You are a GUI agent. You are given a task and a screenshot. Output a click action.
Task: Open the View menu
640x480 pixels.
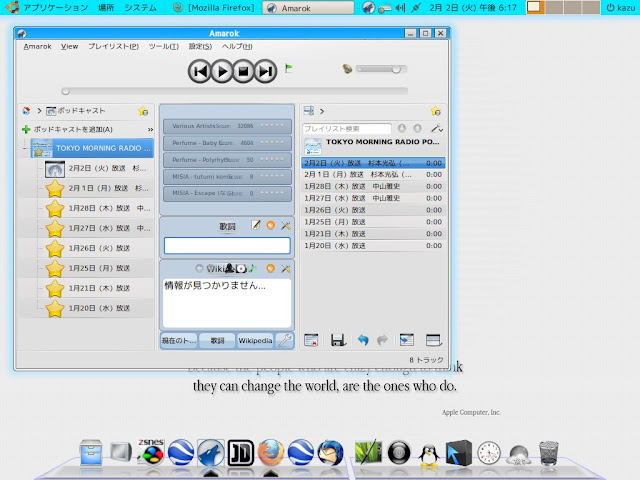coord(69,47)
